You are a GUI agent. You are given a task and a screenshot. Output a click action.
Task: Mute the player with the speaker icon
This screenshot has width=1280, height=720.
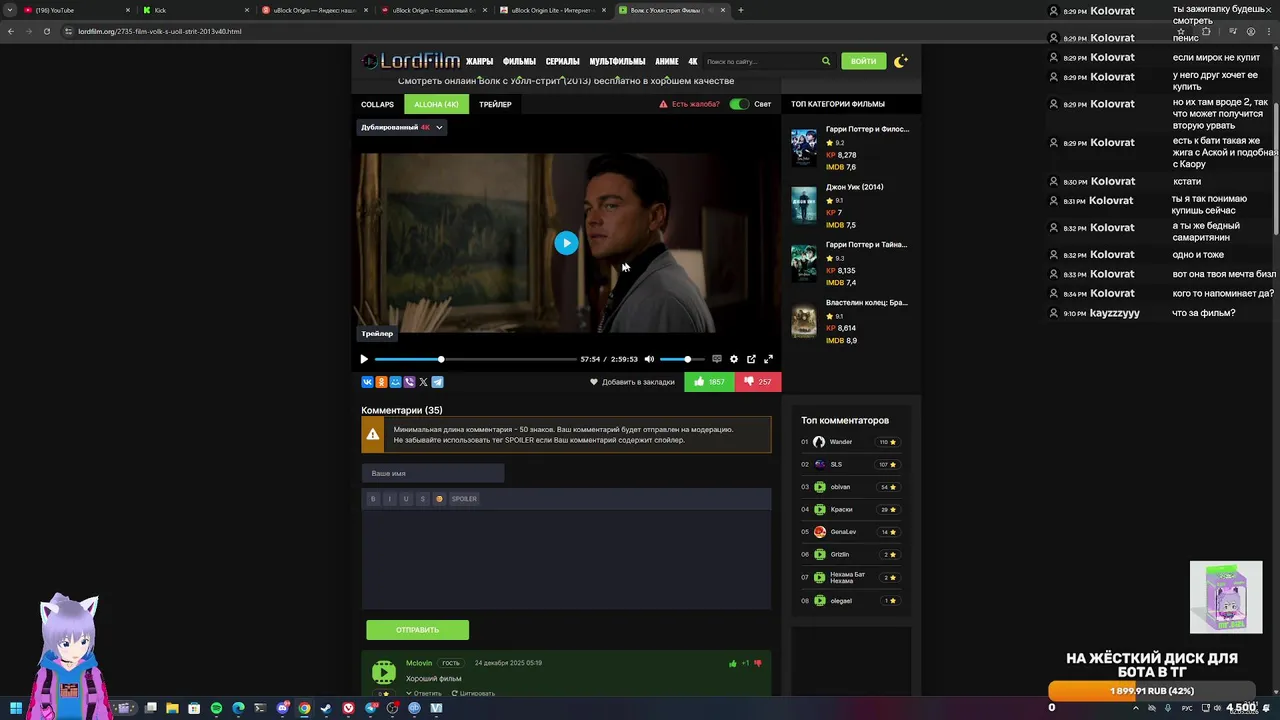649,359
